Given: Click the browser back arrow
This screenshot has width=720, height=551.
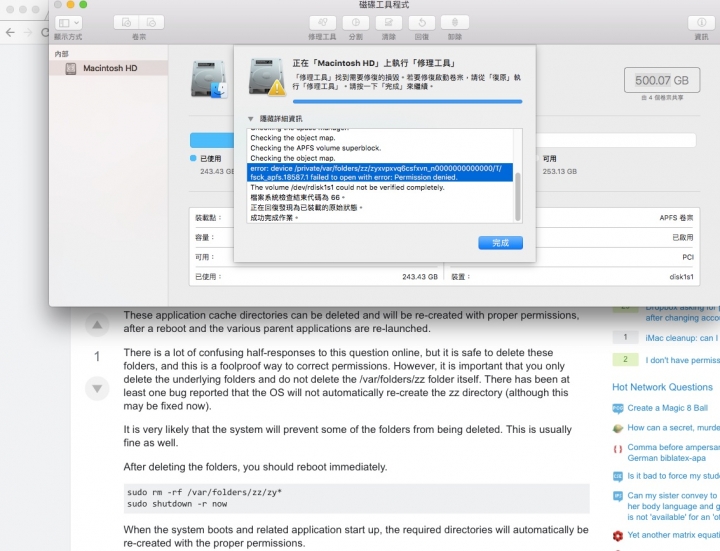Looking at the screenshot, I should point(10,33).
